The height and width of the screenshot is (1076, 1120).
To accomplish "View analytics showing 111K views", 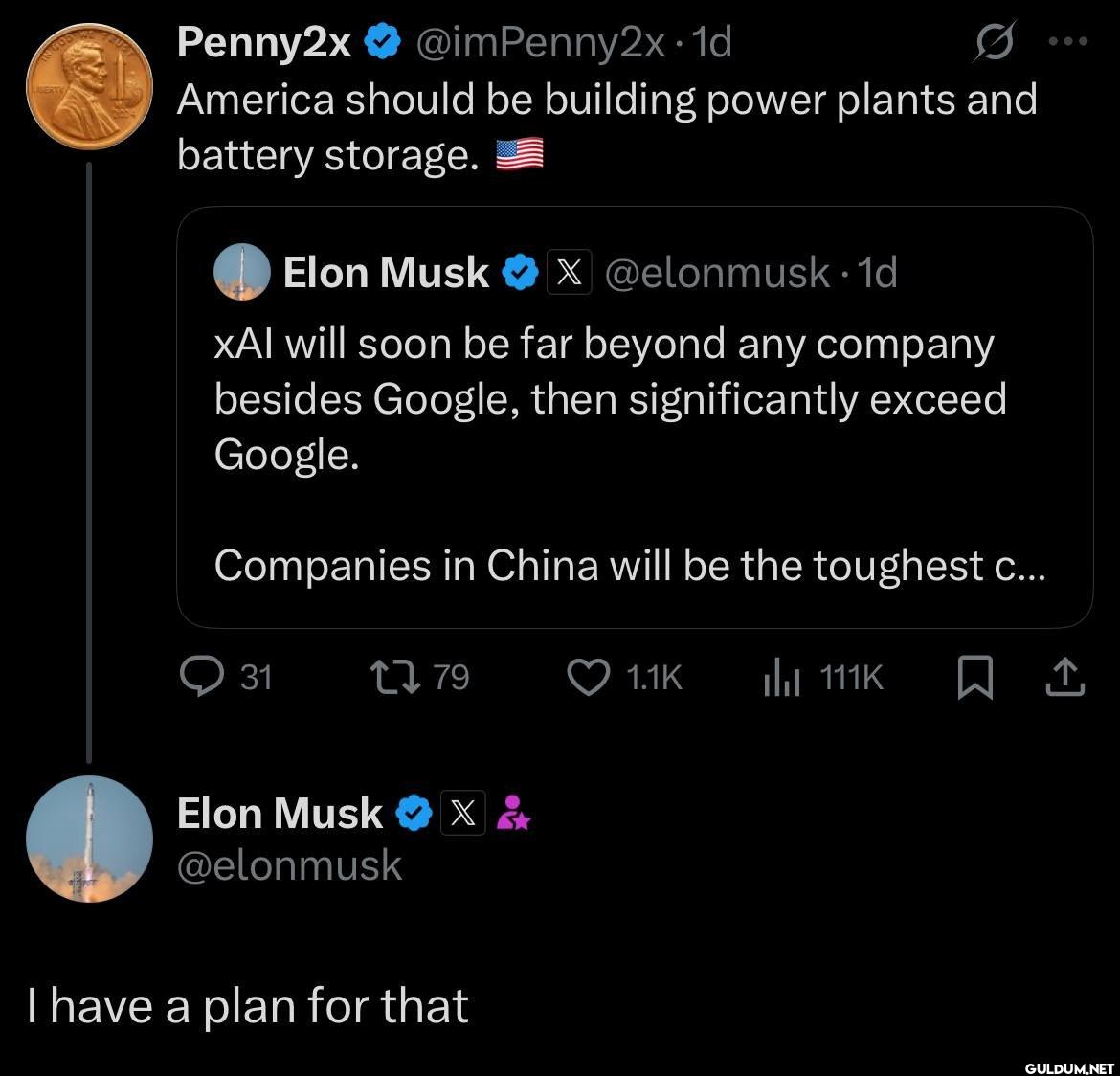I will (x=781, y=678).
